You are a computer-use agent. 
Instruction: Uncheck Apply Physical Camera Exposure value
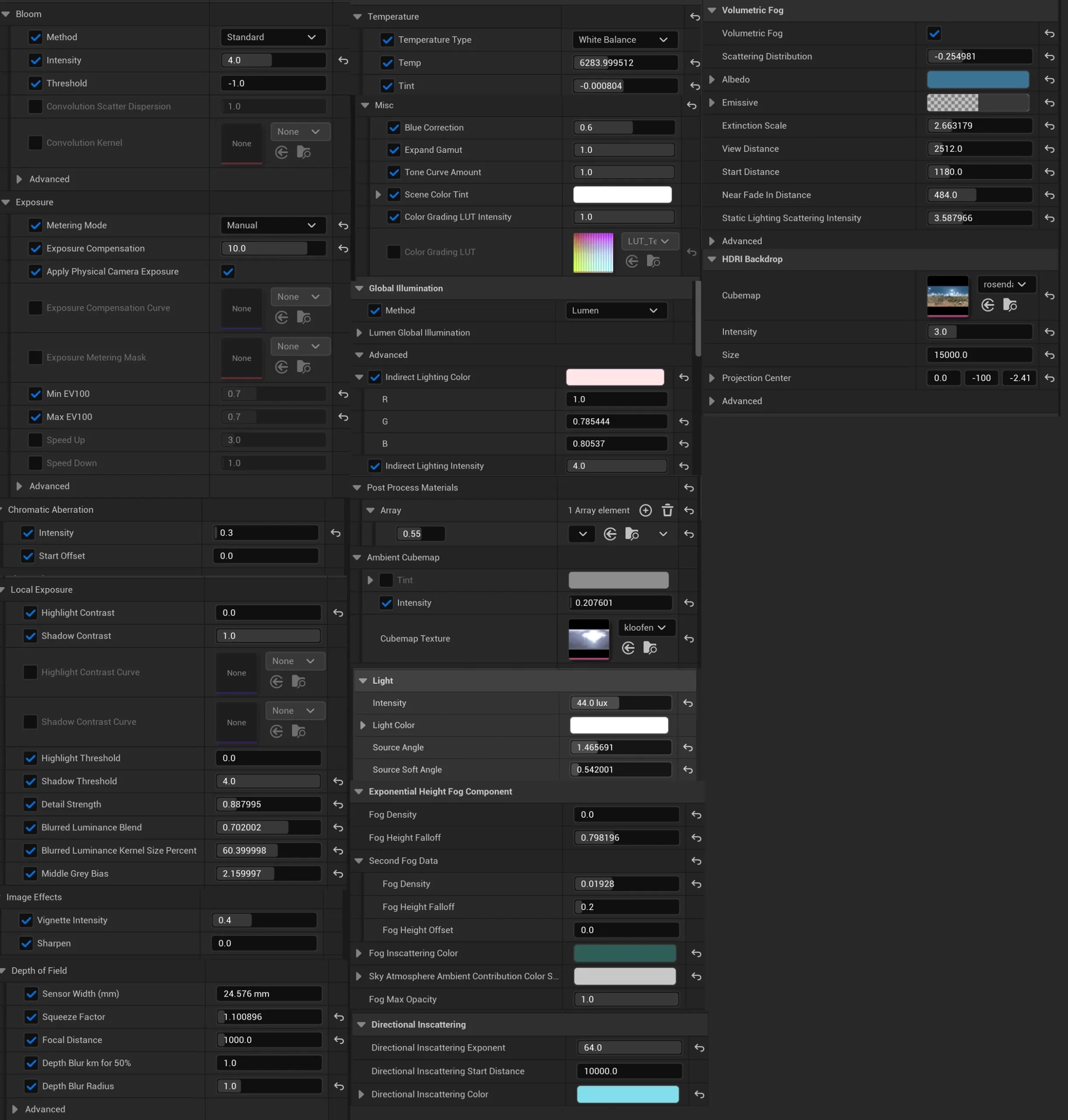pos(228,272)
